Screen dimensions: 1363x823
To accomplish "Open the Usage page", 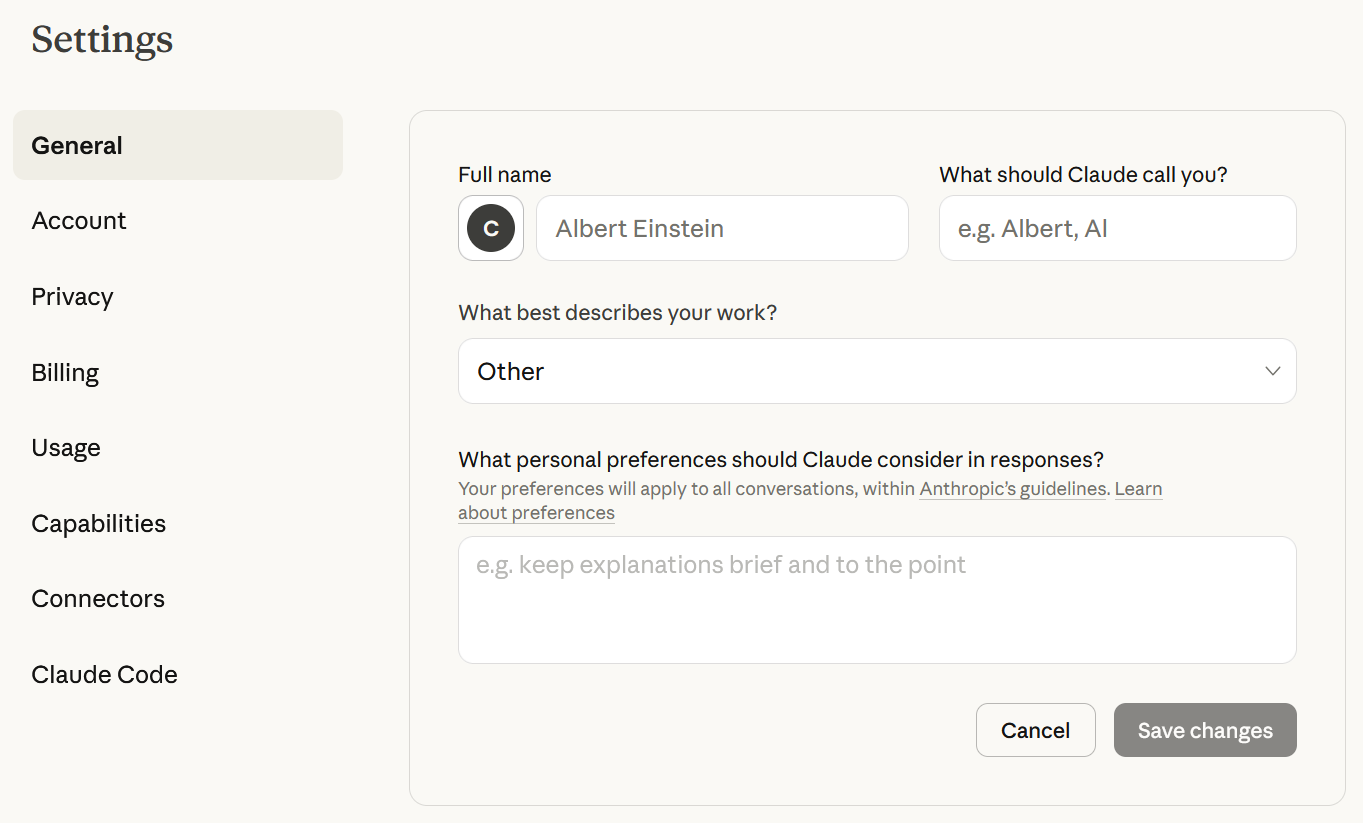I will pyautogui.click(x=66, y=448).
